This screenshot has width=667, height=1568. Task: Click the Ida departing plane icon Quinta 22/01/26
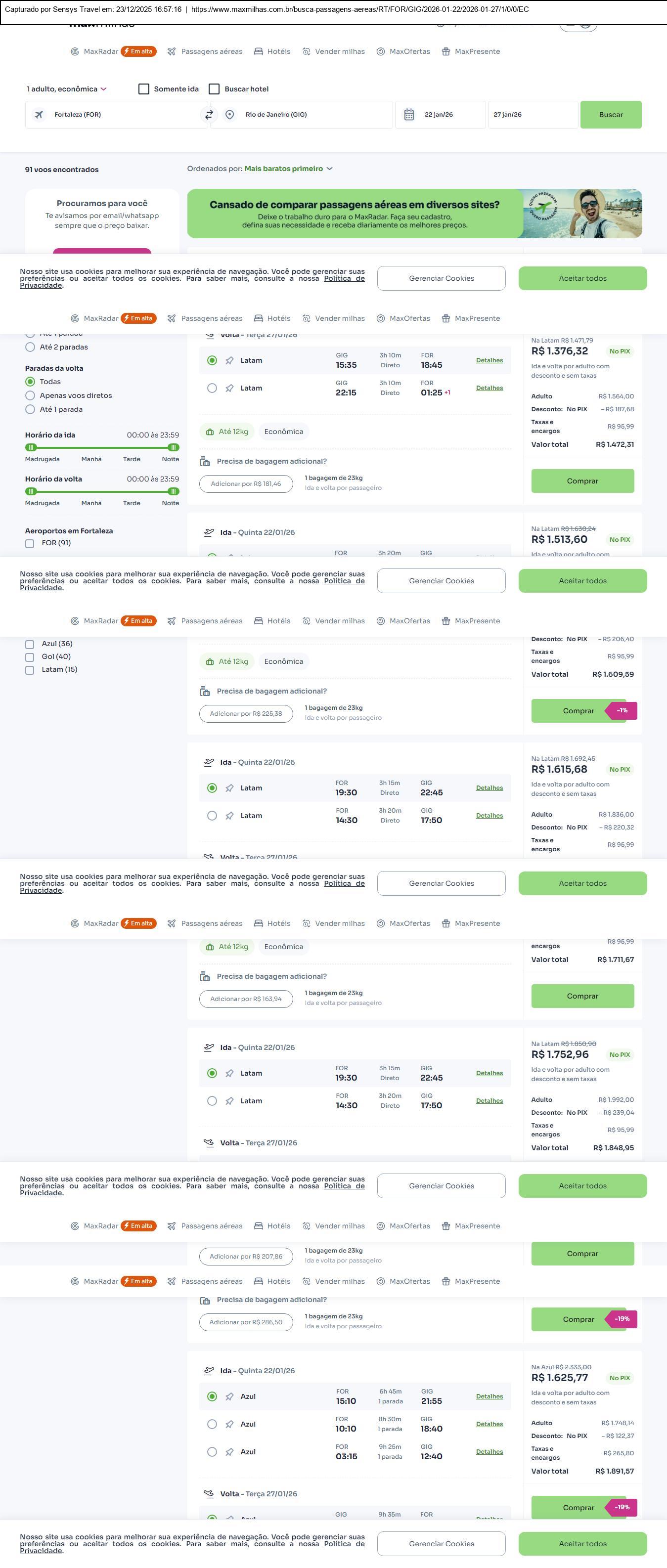[x=209, y=532]
